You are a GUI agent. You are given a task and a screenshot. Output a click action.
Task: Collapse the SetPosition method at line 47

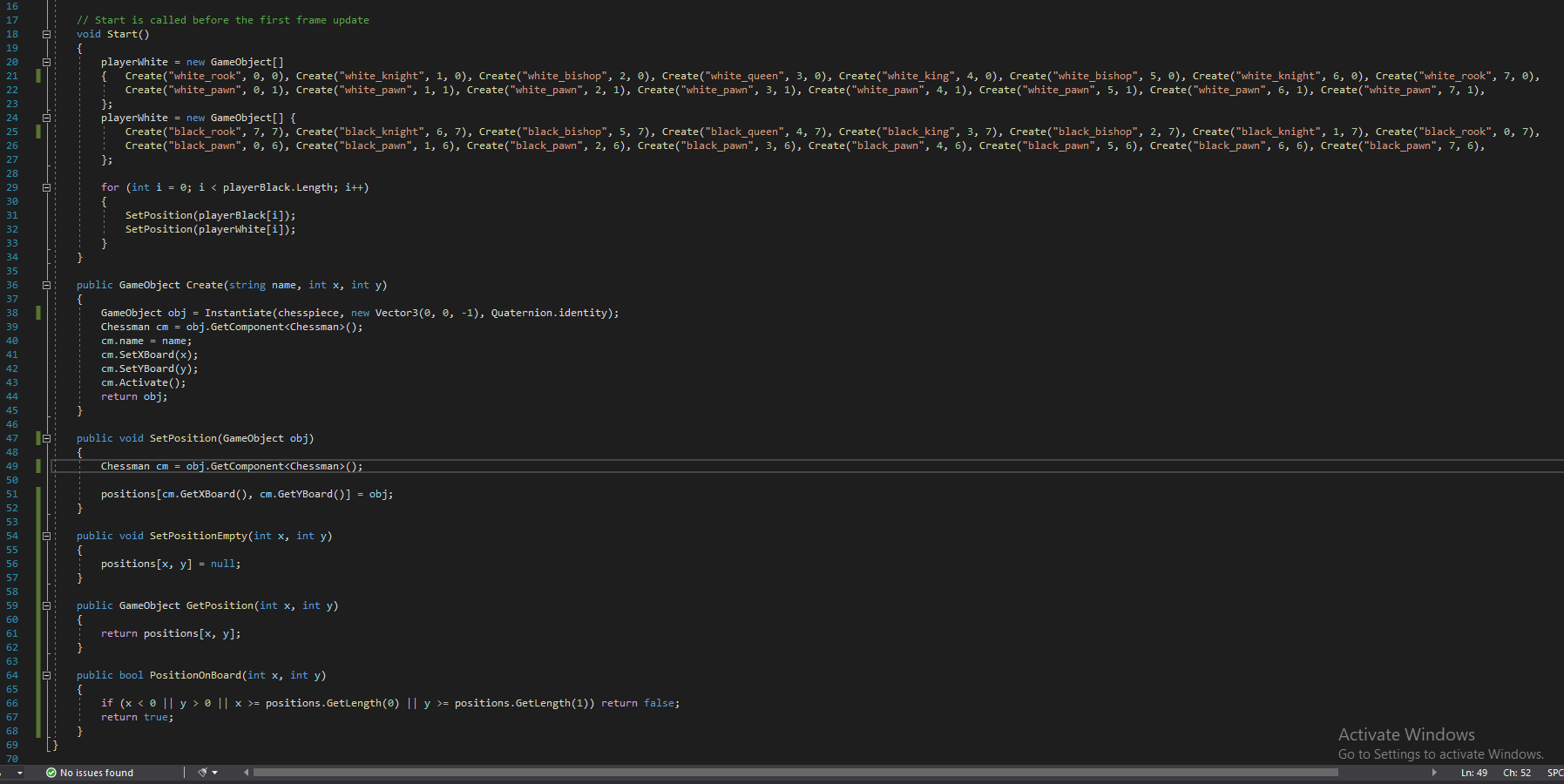[x=47, y=438]
